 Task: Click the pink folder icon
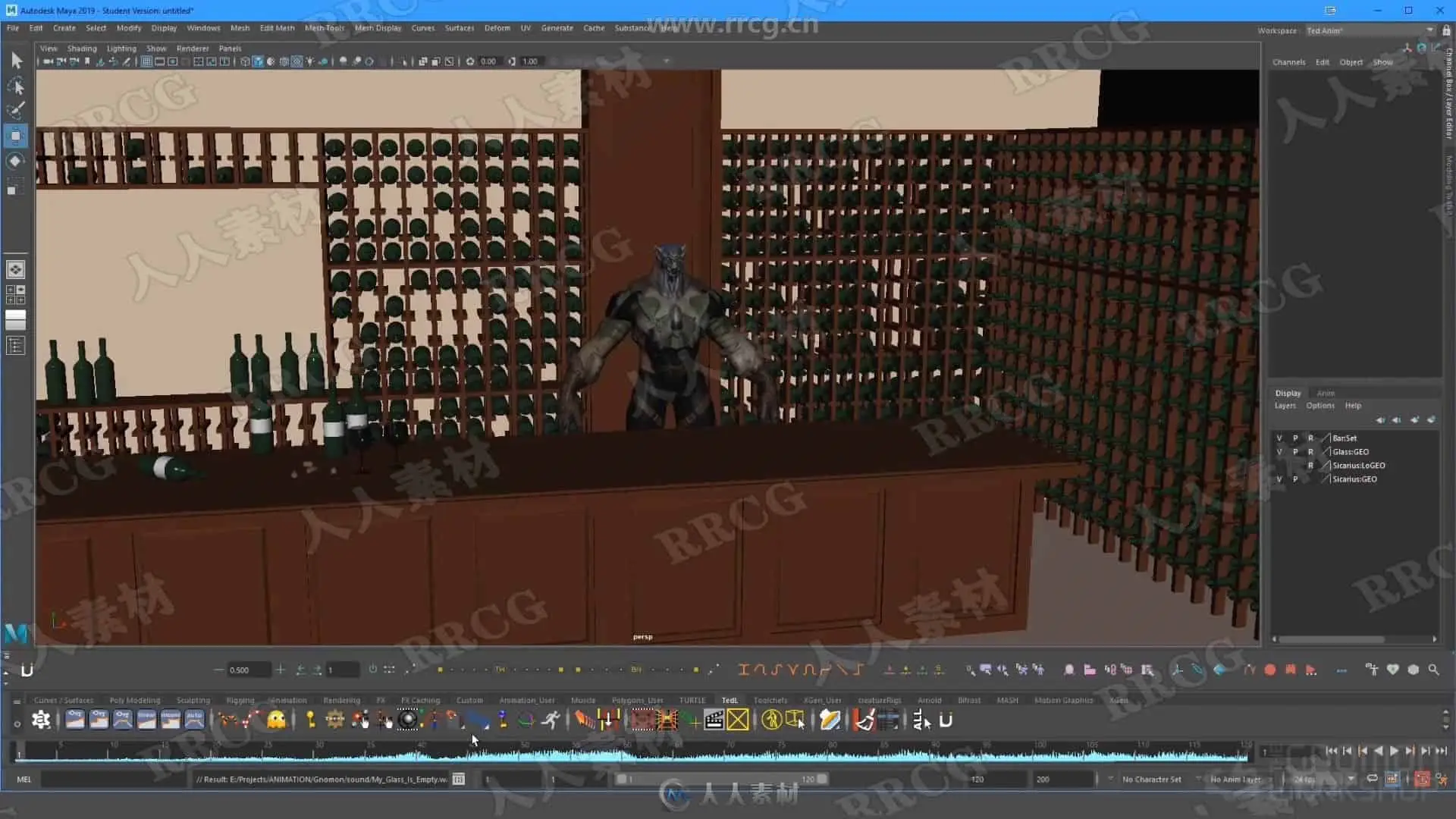coord(1090,670)
